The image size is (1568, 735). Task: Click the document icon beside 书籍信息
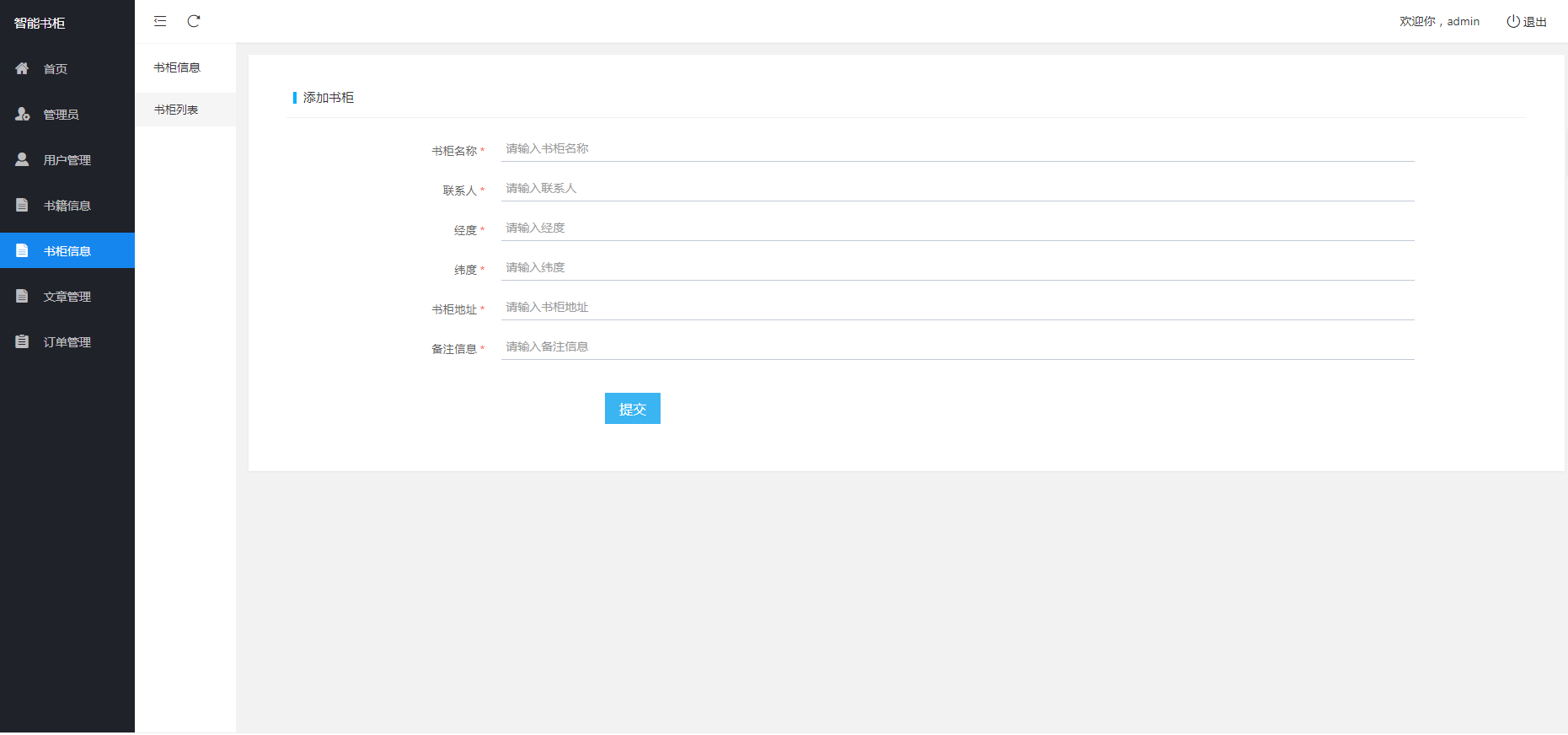22,205
